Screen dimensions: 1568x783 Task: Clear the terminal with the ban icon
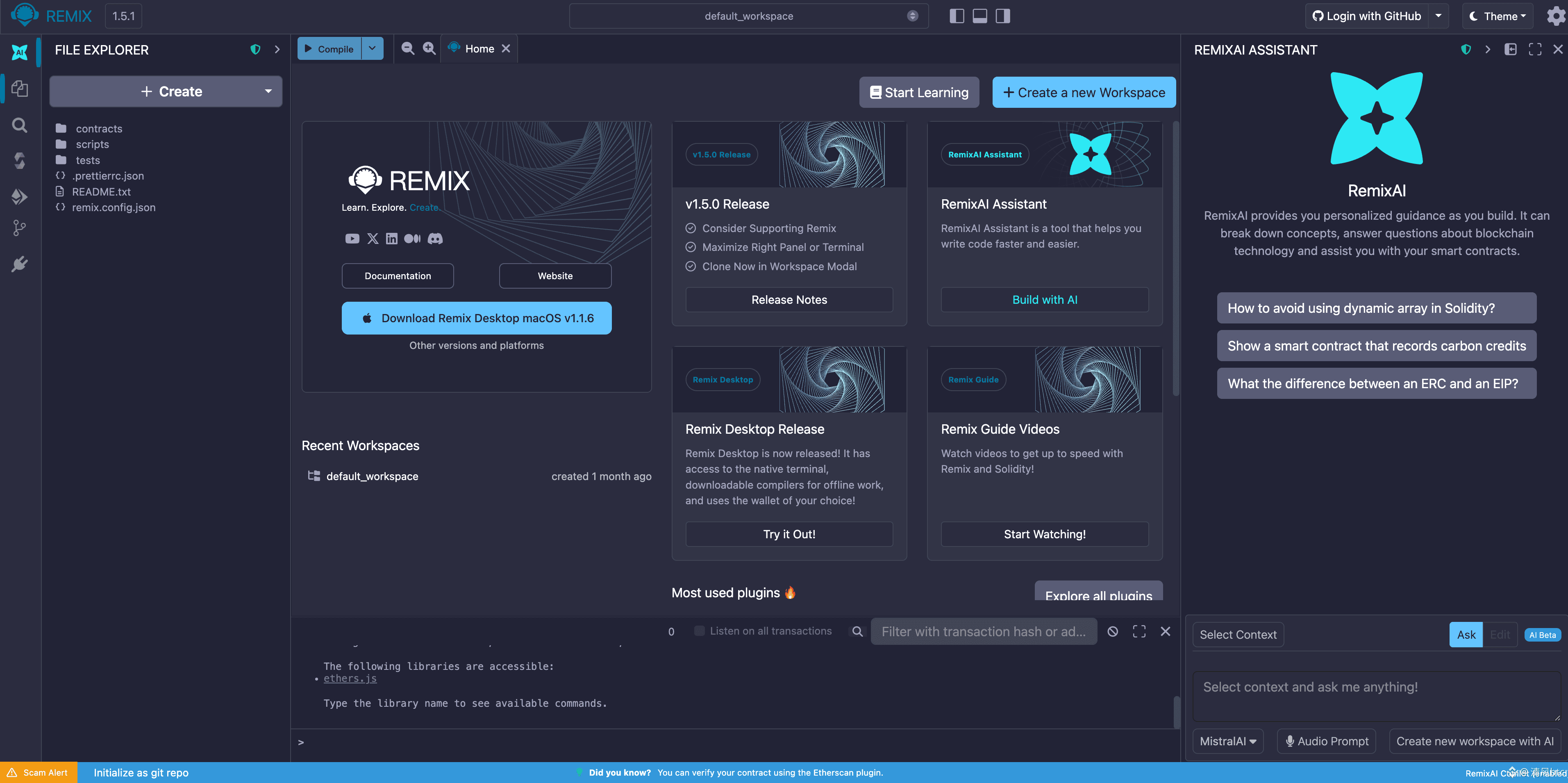(x=1113, y=631)
